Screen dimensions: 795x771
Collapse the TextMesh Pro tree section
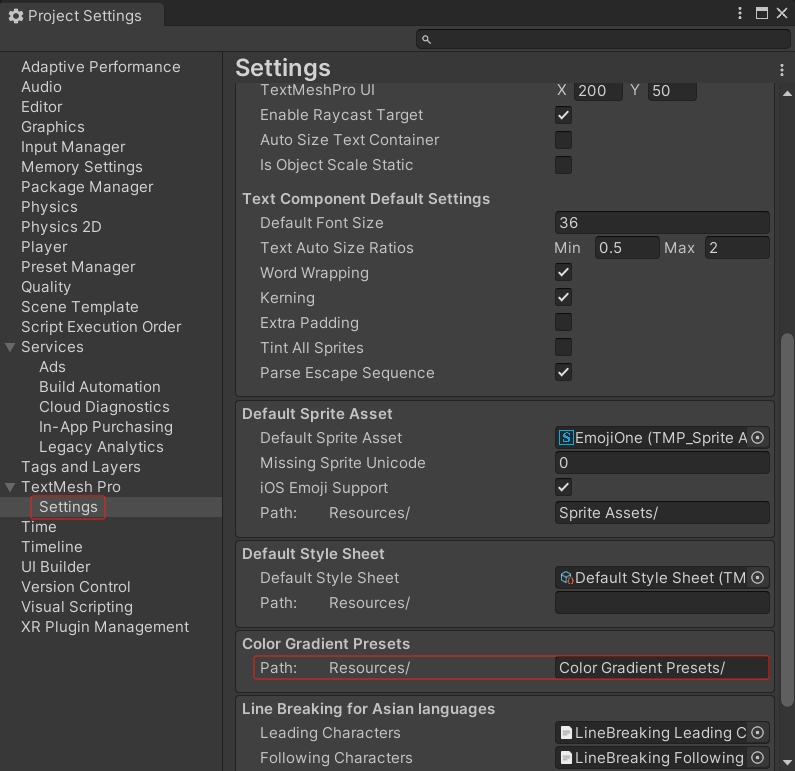[10, 487]
